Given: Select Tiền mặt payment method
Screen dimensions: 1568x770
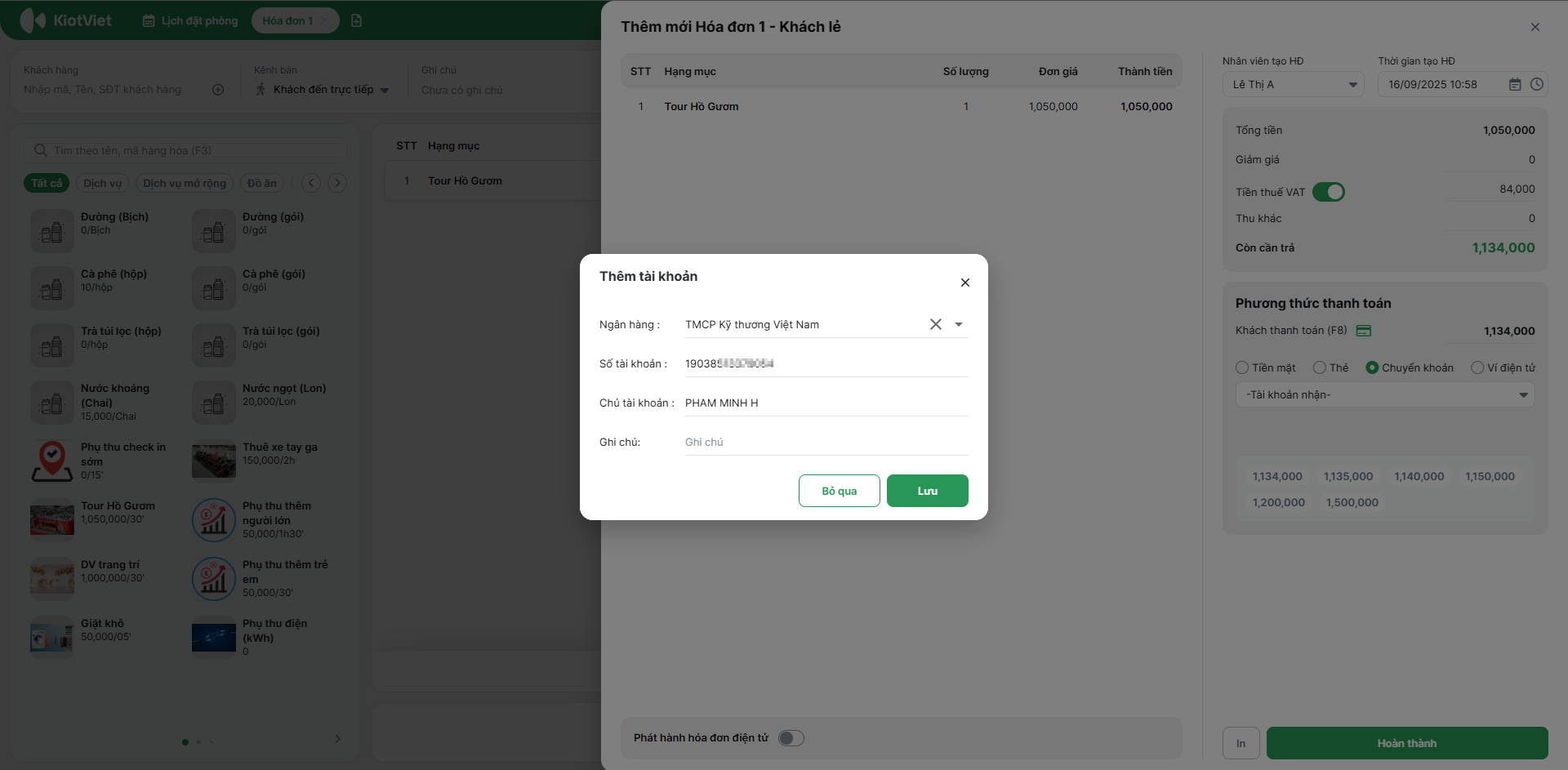Looking at the screenshot, I should 1242,367.
